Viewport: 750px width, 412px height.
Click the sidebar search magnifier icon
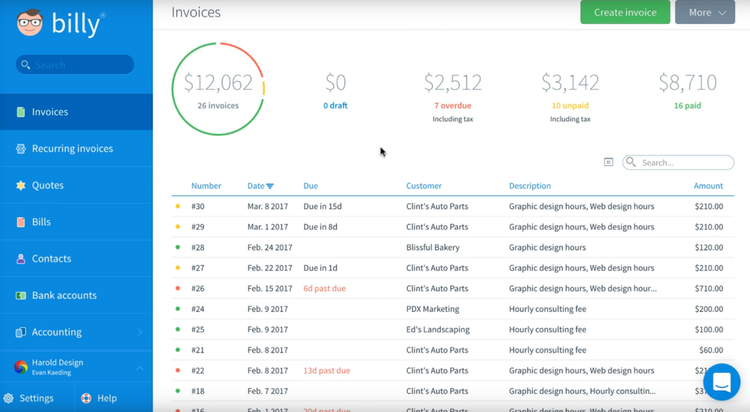point(26,65)
